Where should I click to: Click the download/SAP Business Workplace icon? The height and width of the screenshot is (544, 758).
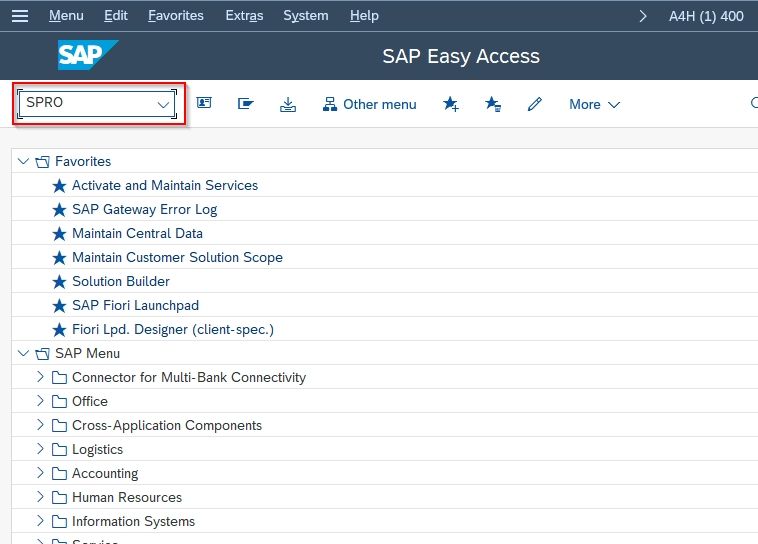tap(288, 104)
